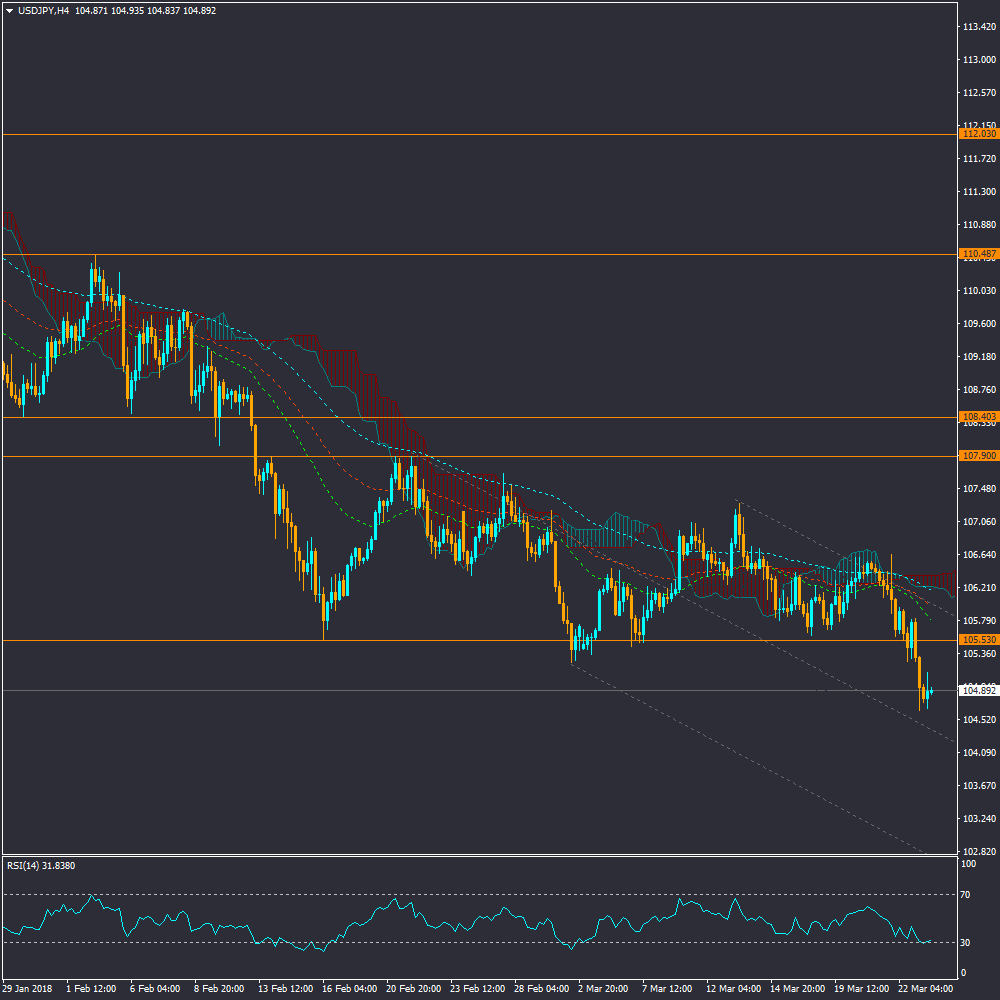Click the 112.030 orange price label
1000x1000 pixels.
coord(978,134)
